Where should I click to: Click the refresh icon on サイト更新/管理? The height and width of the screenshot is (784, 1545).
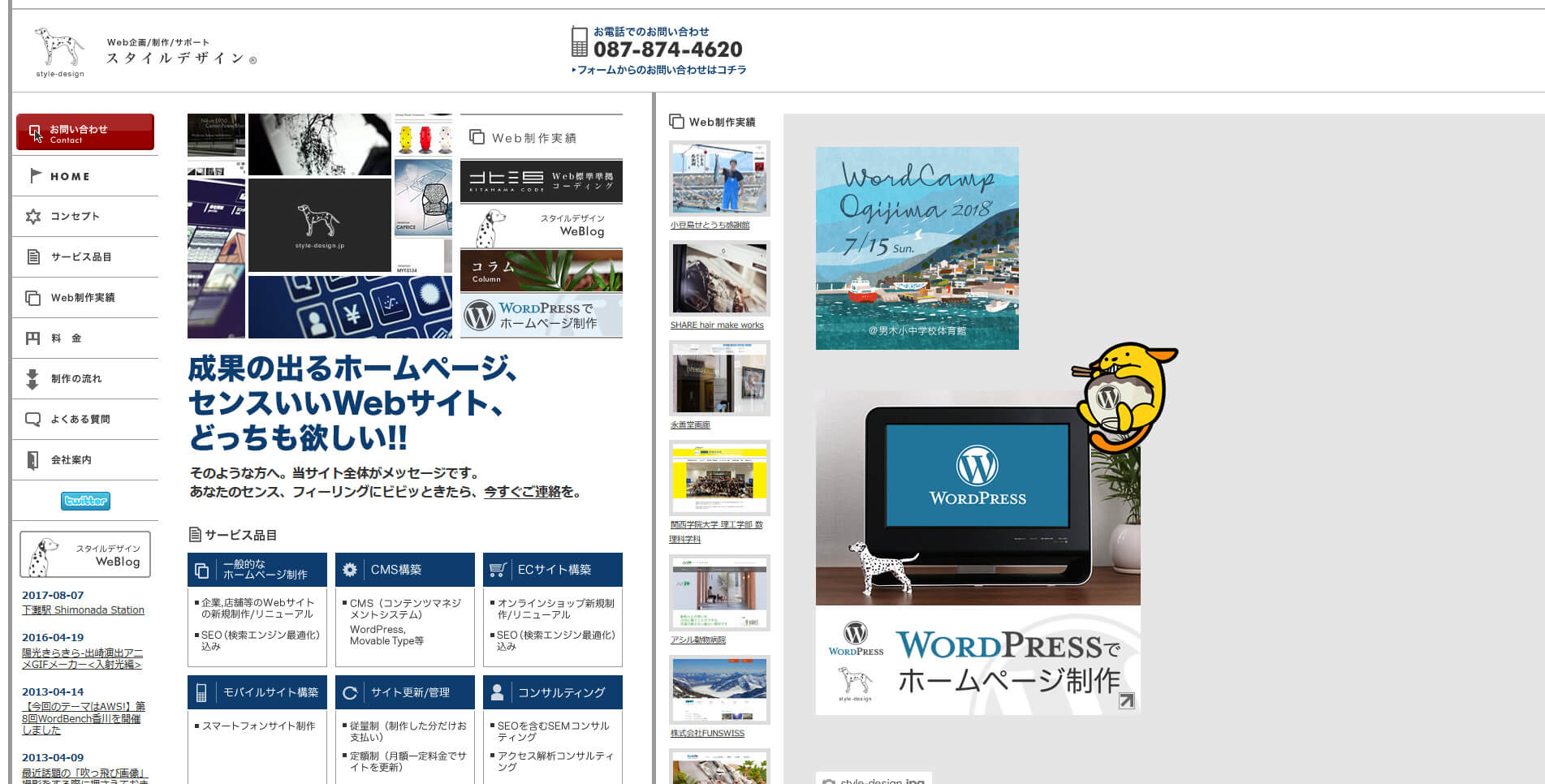coord(350,693)
